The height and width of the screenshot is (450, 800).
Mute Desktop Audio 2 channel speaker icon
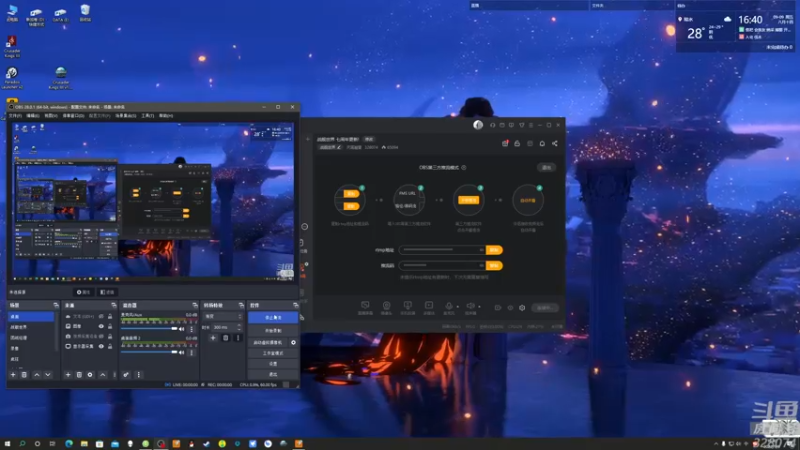click(182, 352)
